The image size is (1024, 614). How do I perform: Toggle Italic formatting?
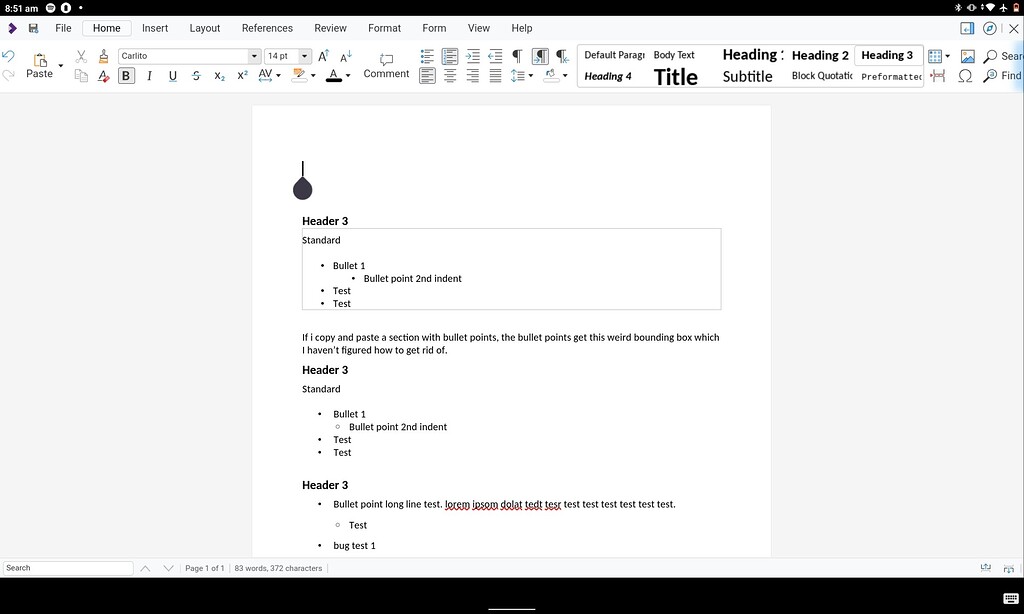point(150,76)
